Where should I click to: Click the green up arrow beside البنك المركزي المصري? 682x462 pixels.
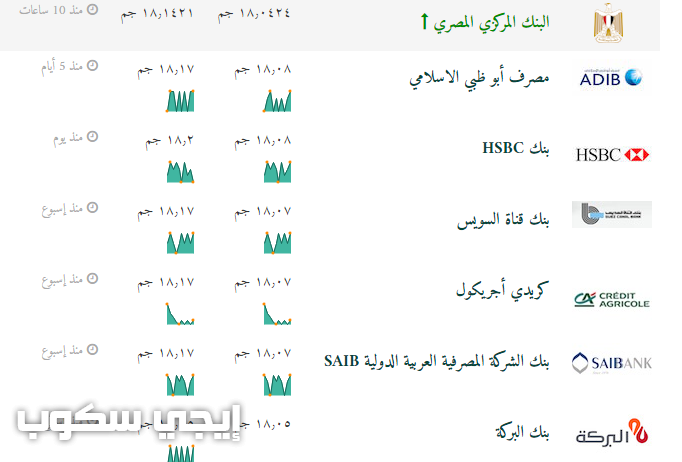[x=425, y=21]
